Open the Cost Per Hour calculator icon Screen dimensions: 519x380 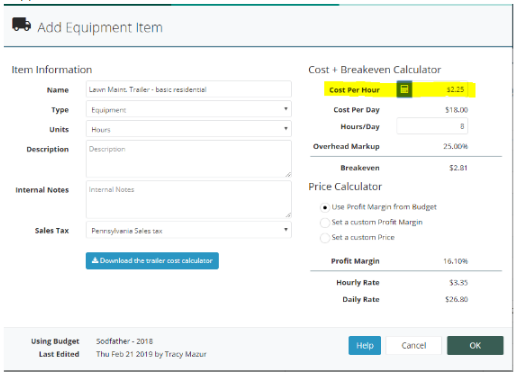pos(404,89)
